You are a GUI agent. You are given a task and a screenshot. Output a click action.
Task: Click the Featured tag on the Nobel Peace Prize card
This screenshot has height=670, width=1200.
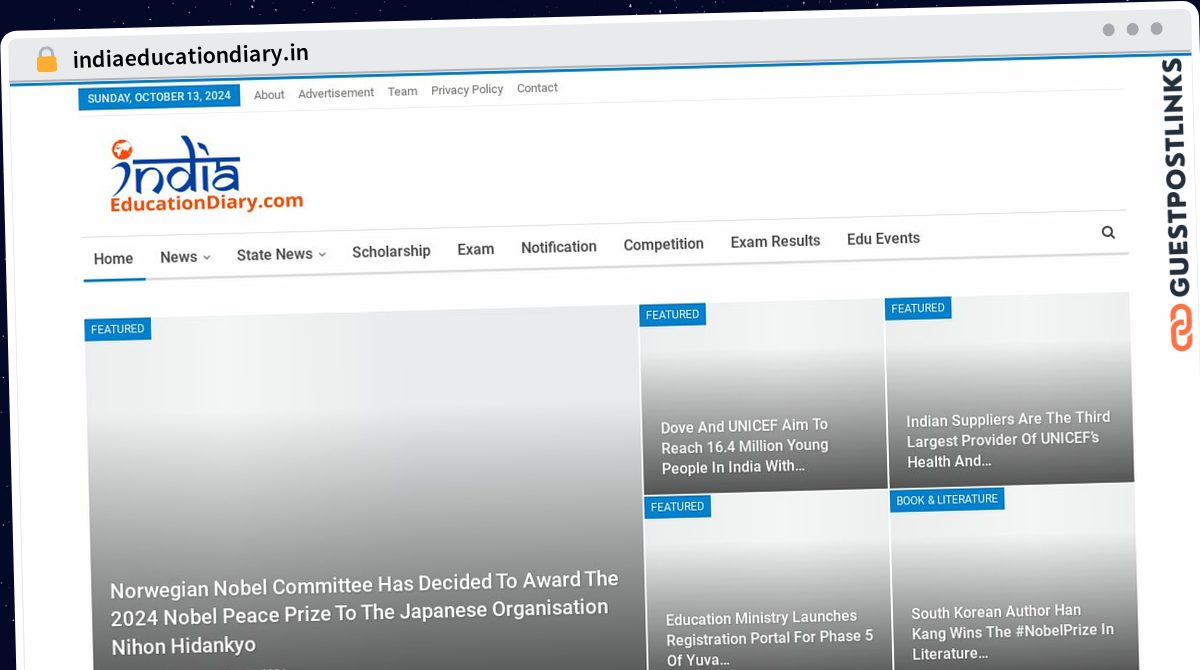pyautogui.click(x=118, y=329)
